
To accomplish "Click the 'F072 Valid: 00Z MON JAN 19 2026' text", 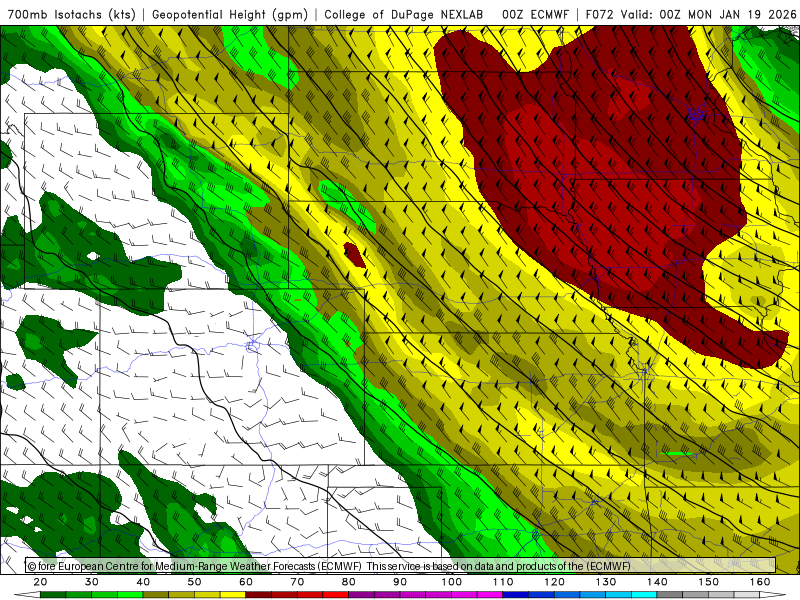I will [691, 14].
